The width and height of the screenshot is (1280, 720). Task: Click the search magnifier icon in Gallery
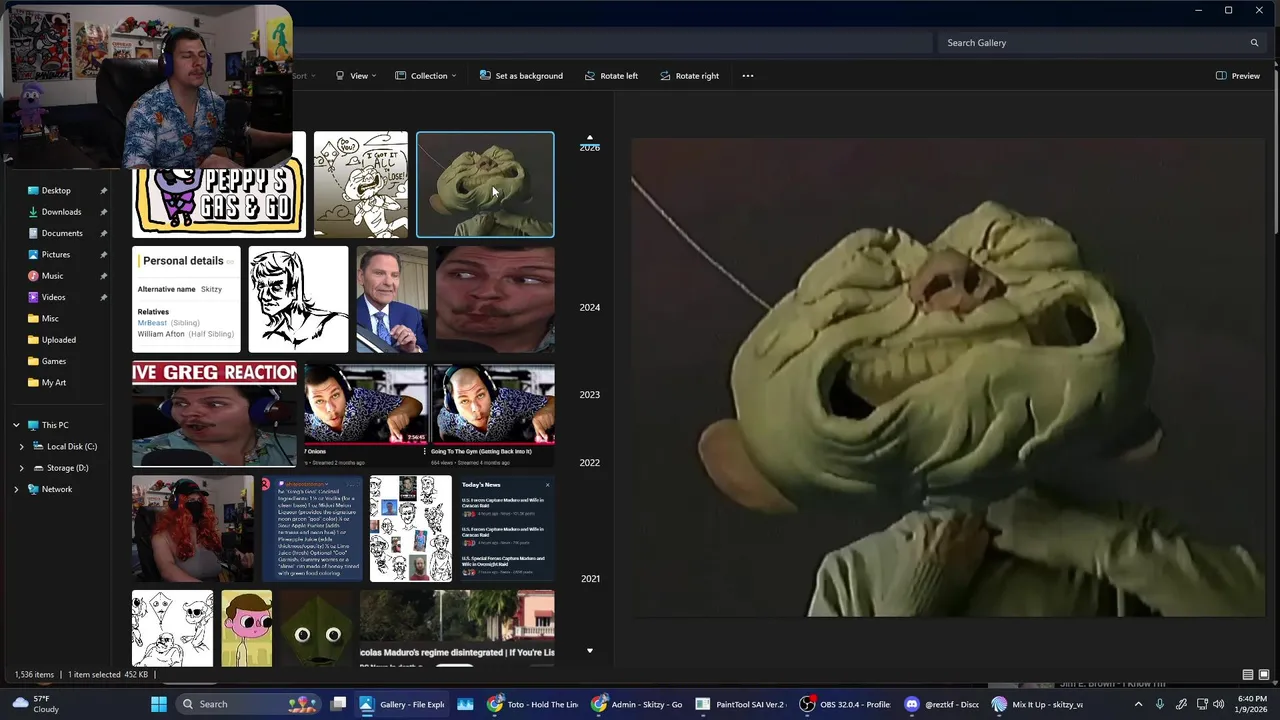[x=1254, y=43]
